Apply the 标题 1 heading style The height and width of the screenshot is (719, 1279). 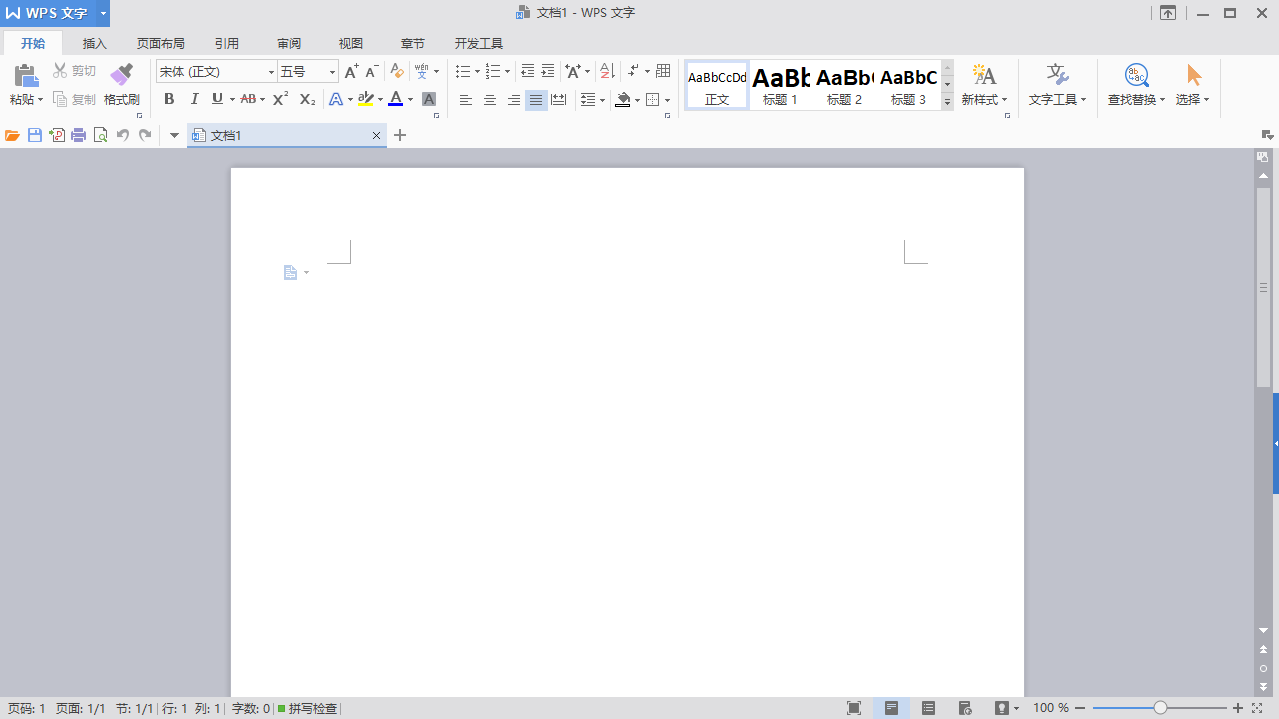pos(780,85)
